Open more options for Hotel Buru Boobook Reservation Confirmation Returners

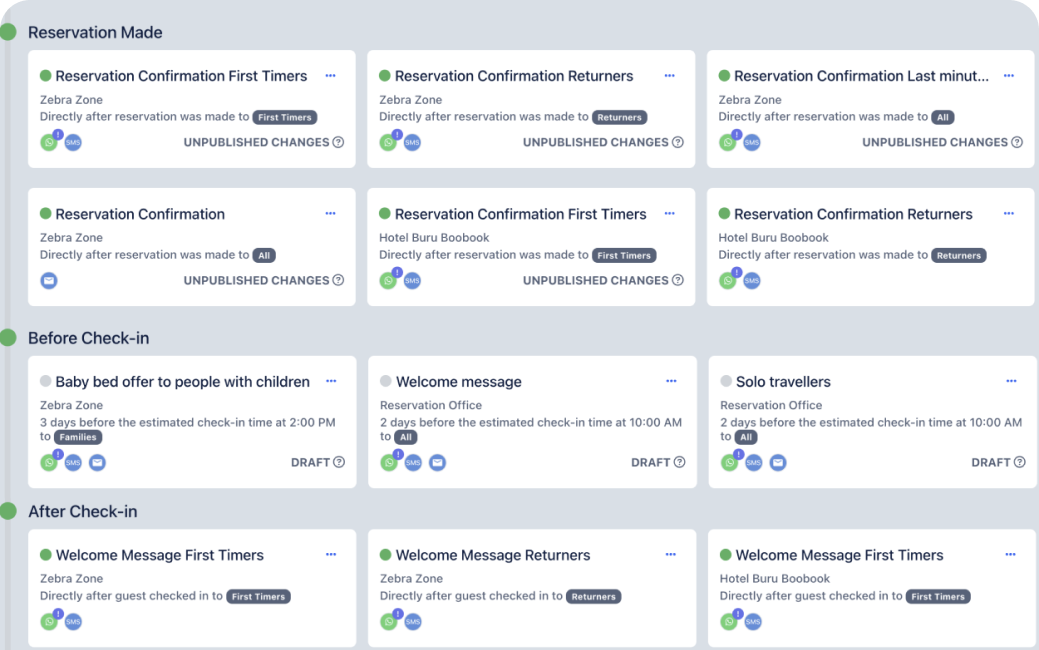click(1009, 213)
